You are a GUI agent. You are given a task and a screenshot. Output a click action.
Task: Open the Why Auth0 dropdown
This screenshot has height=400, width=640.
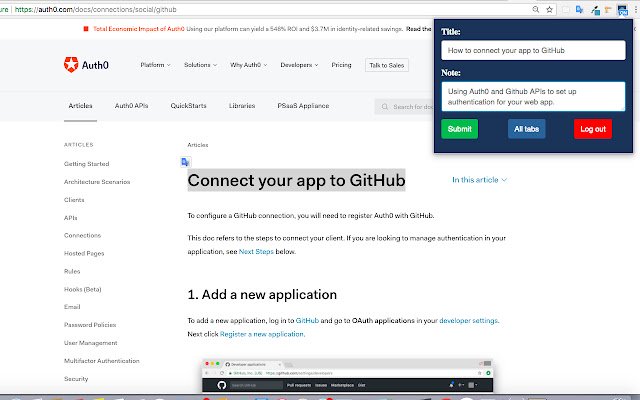click(x=249, y=65)
